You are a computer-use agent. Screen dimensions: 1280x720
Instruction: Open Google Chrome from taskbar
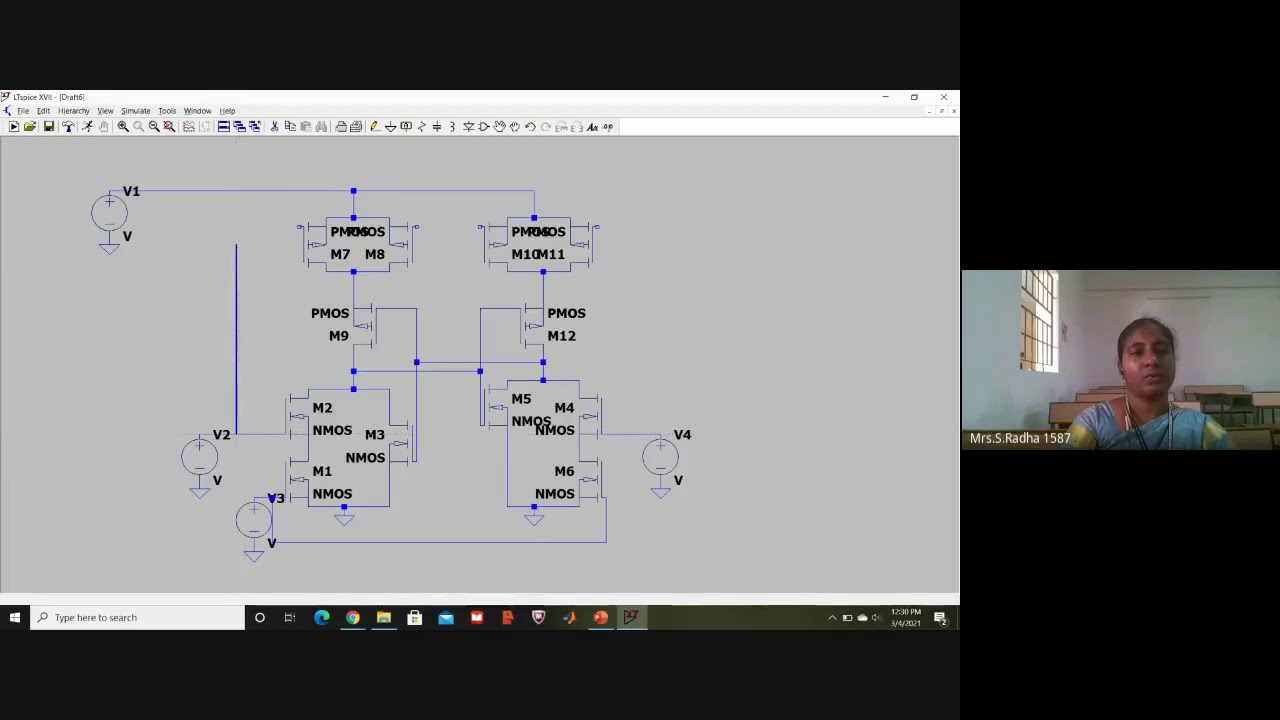[353, 618]
